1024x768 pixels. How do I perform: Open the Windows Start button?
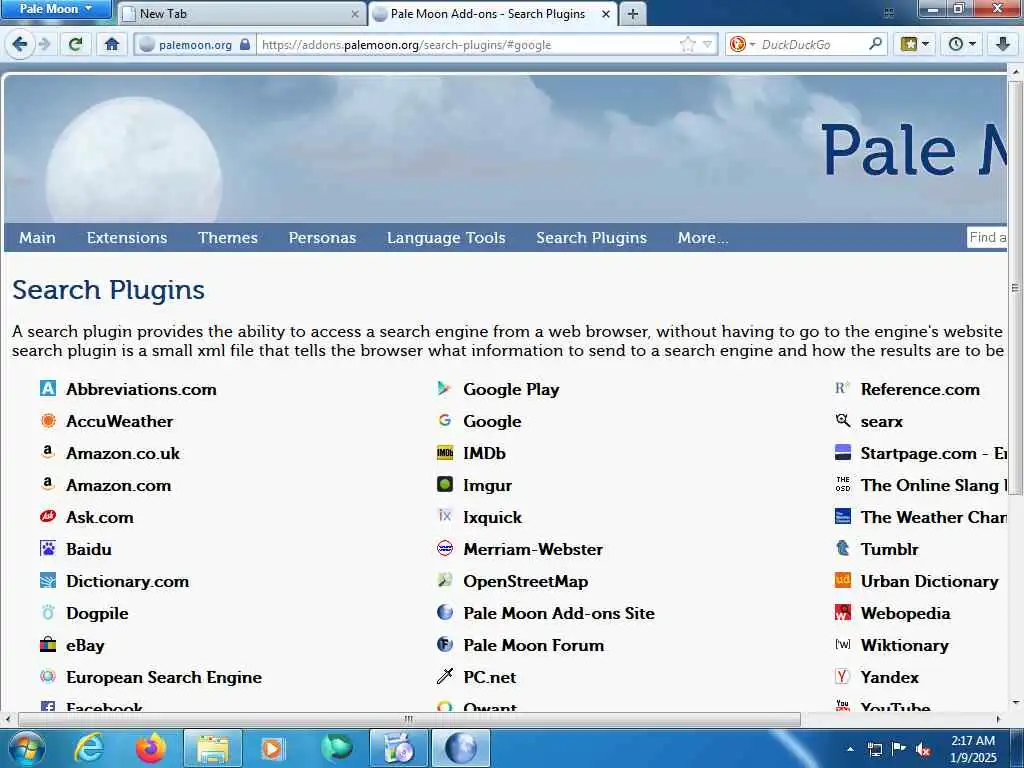click(x=27, y=748)
